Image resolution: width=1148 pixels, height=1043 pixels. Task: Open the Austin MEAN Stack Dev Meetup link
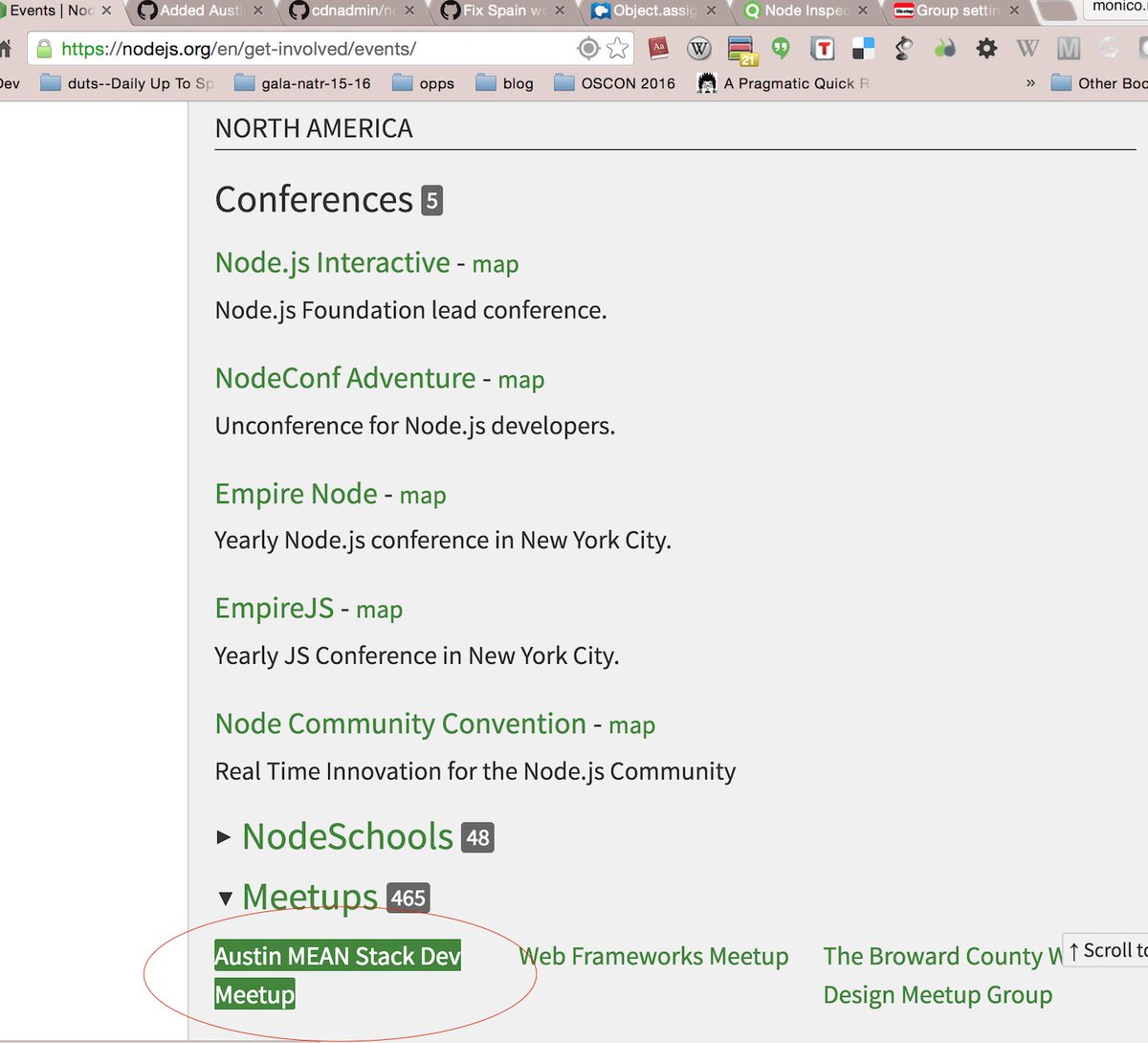coord(338,975)
